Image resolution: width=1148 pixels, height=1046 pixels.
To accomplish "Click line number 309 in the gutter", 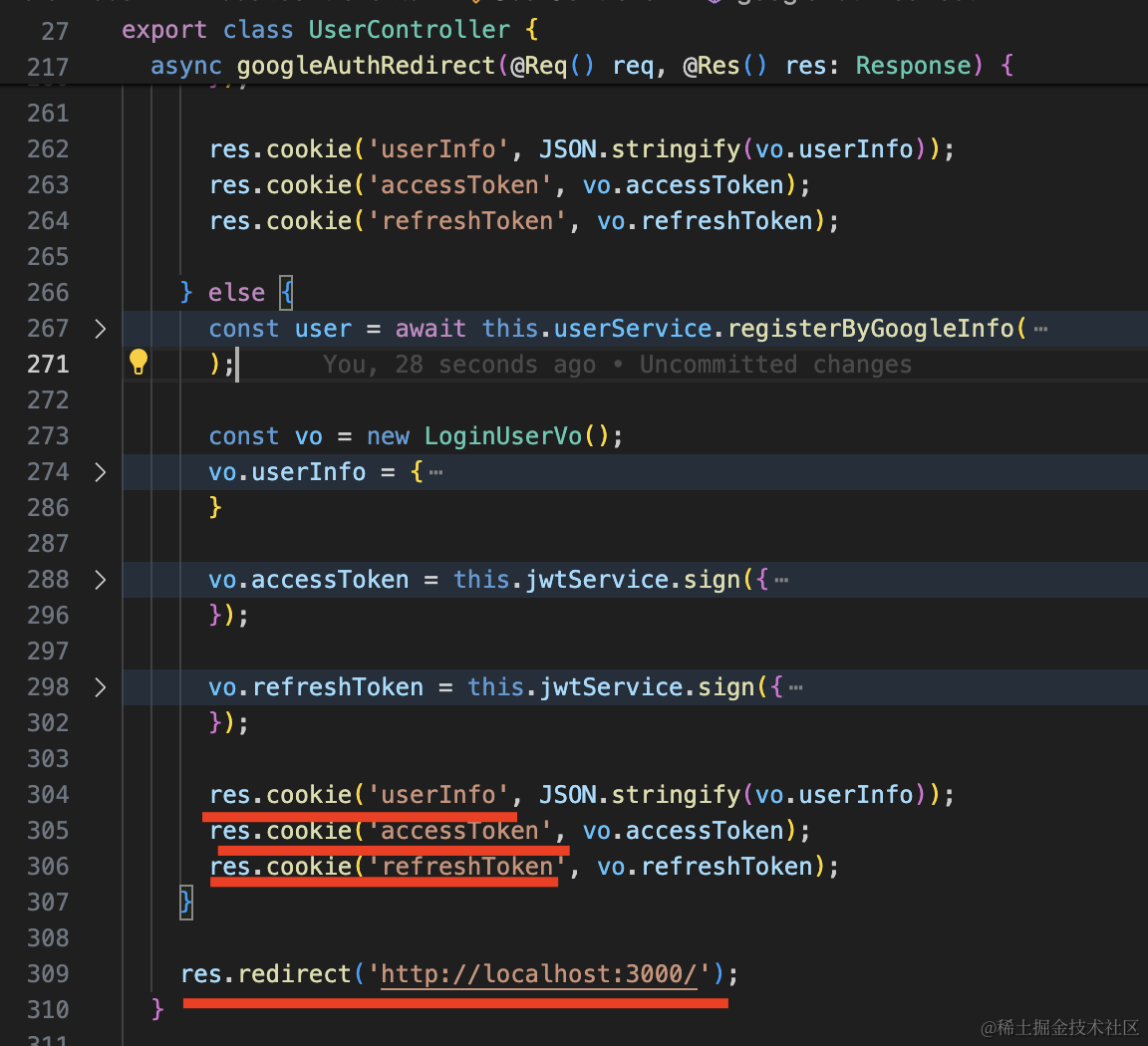I will pyautogui.click(x=48, y=973).
